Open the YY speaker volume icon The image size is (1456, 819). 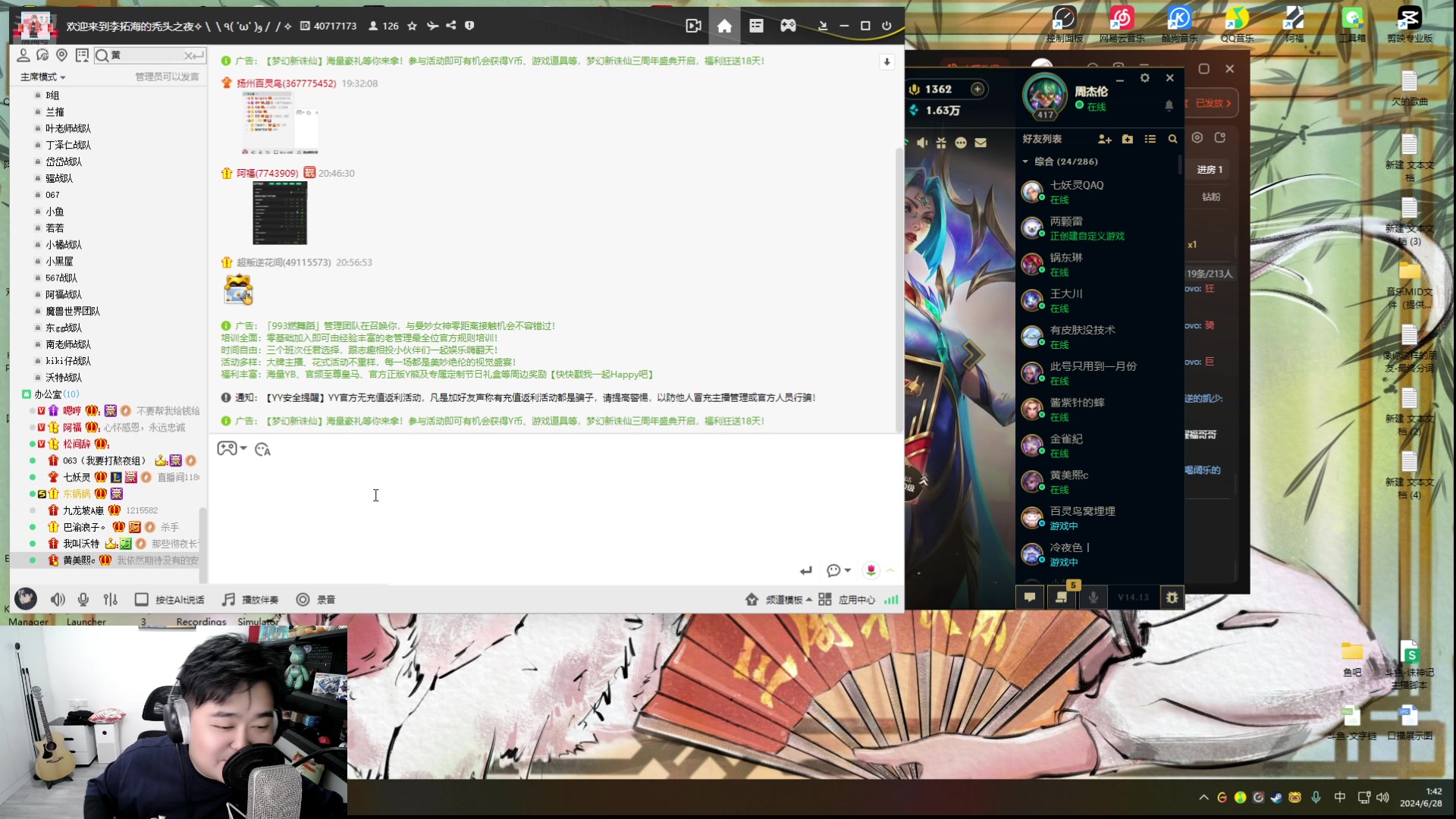pyautogui.click(x=58, y=600)
